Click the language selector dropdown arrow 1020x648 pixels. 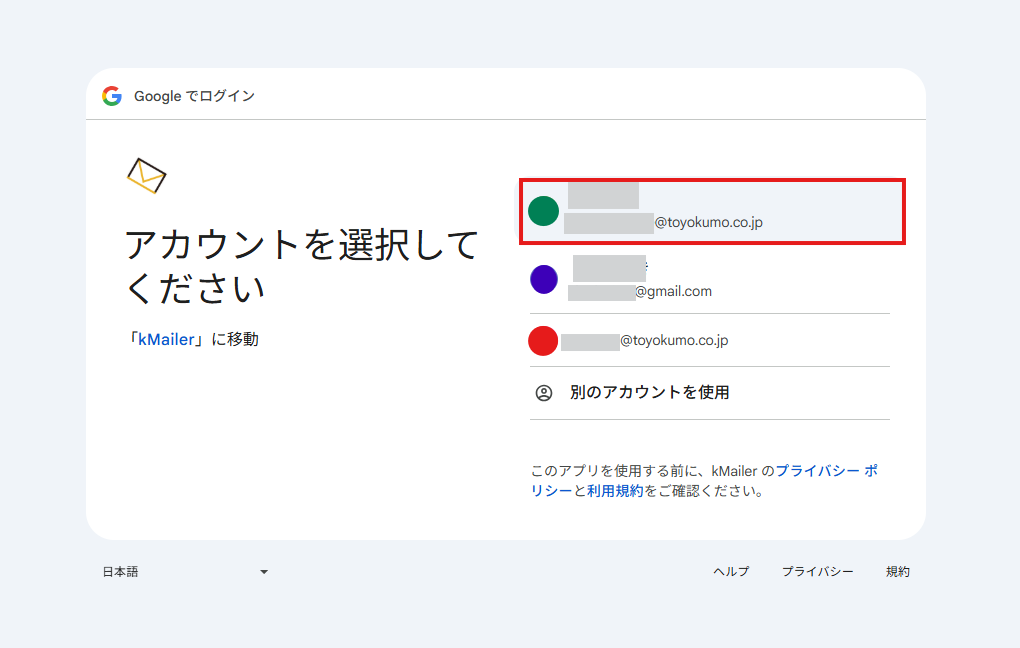pos(264,572)
